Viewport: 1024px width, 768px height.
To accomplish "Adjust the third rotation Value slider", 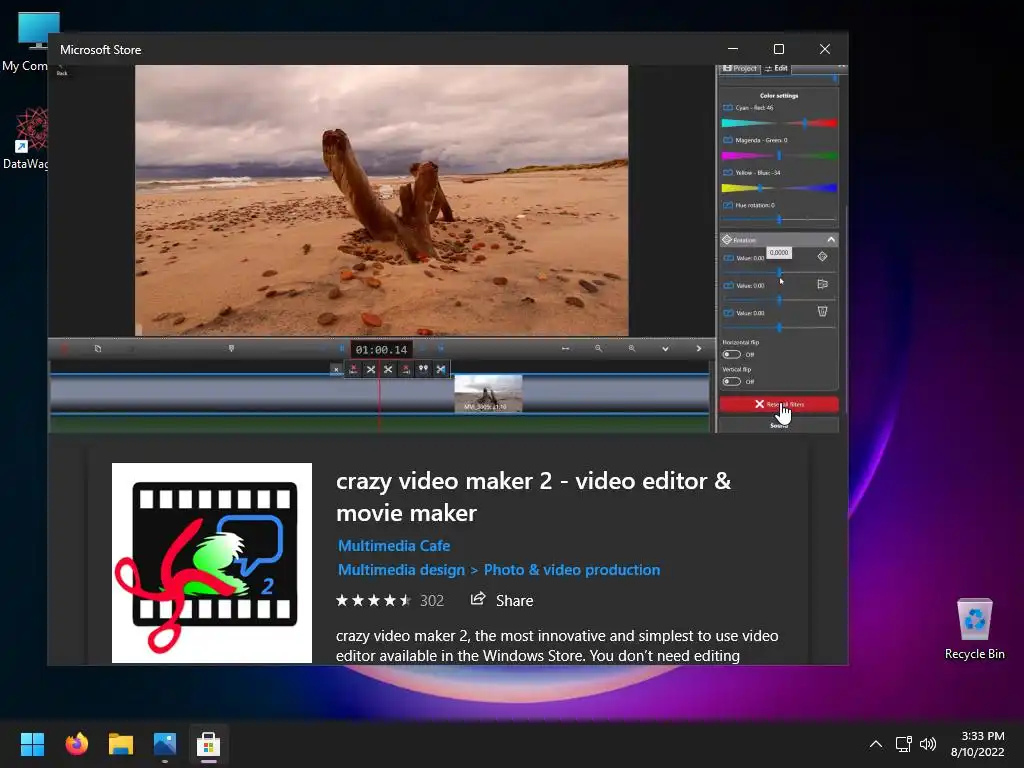I will pyautogui.click(x=779, y=327).
